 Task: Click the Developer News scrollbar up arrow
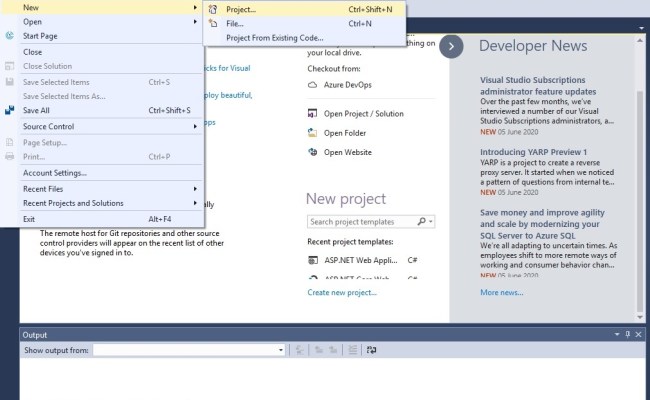640,41
